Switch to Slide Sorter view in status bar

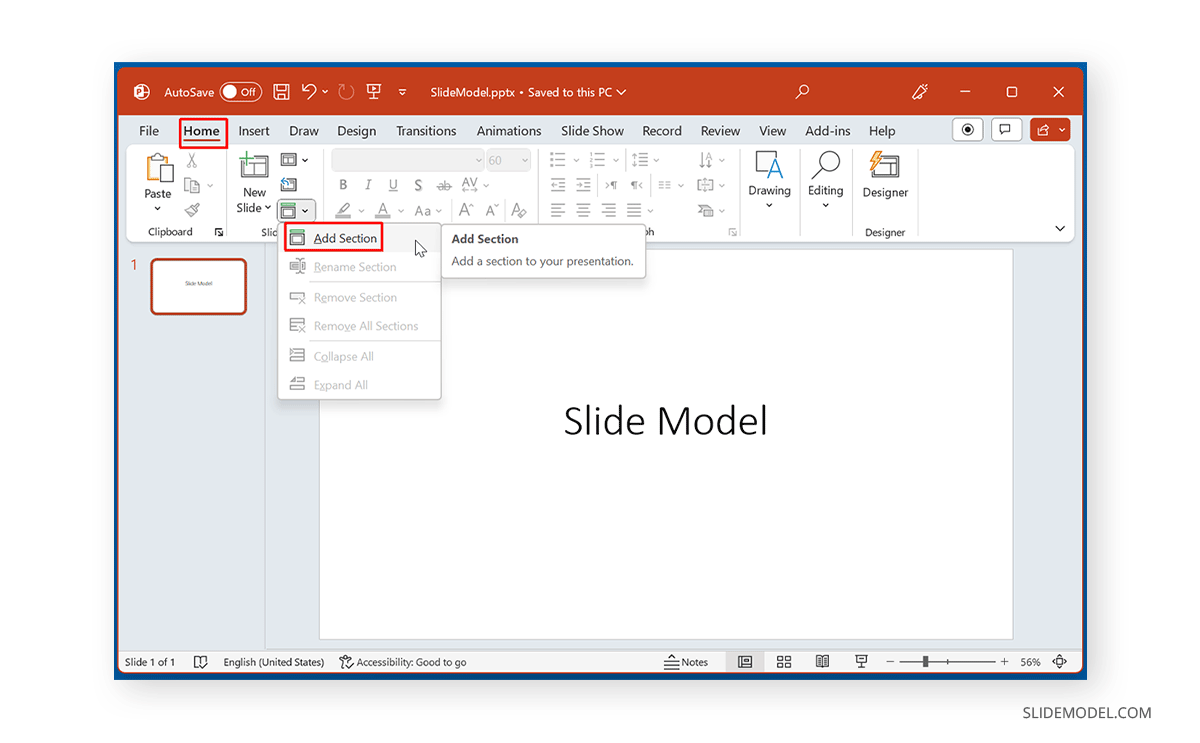pyautogui.click(x=784, y=661)
